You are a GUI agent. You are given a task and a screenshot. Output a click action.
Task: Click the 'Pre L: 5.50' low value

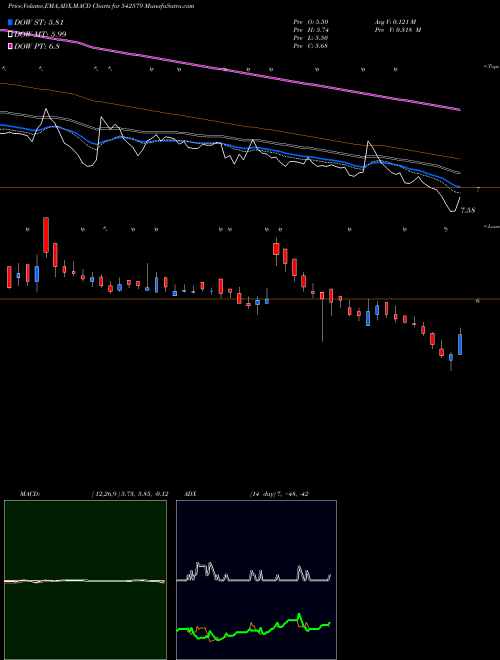tap(311, 37)
